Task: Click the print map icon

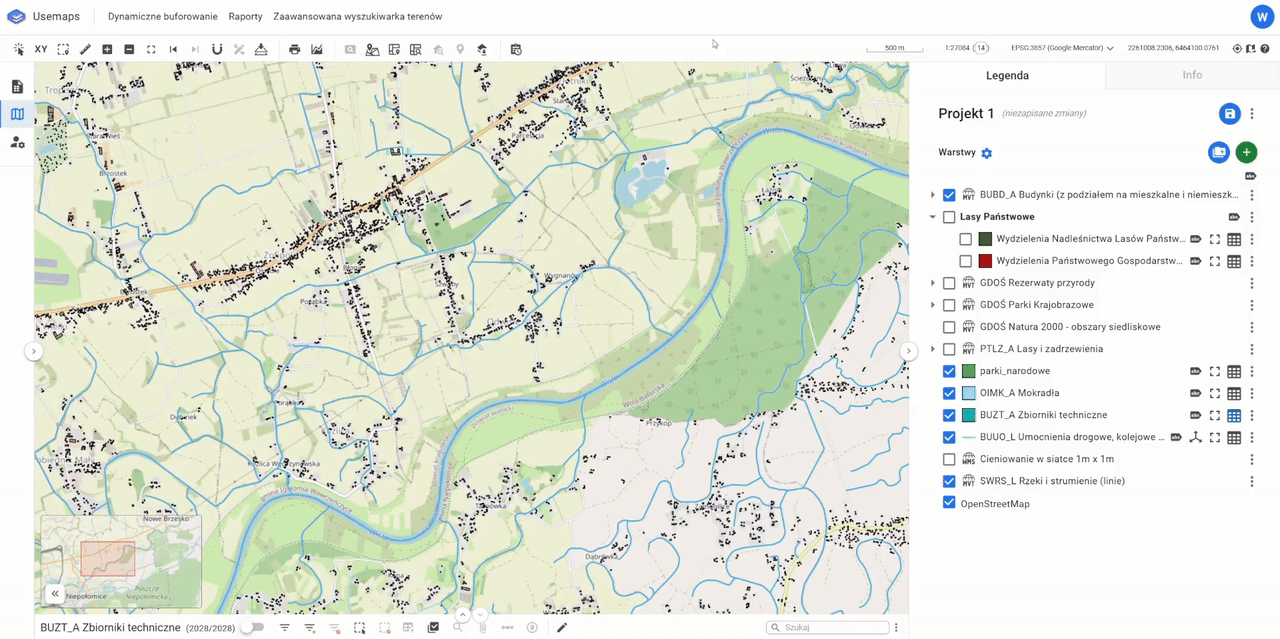Action: (294, 49)
